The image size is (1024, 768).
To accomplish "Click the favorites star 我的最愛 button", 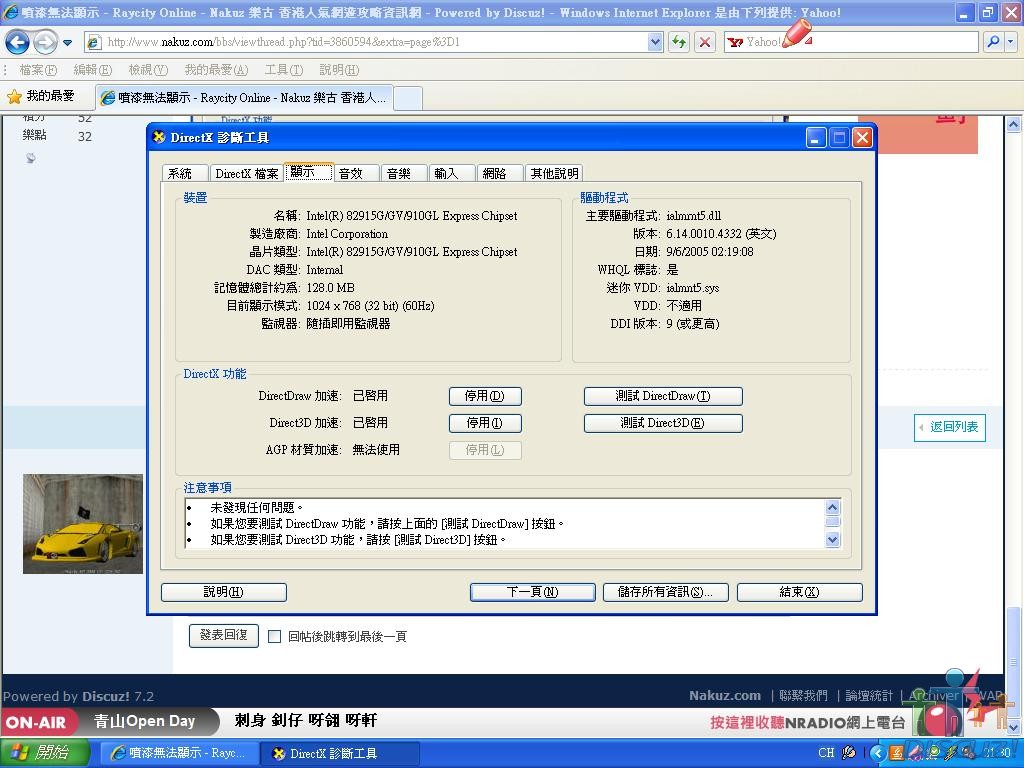I will 41,96.
